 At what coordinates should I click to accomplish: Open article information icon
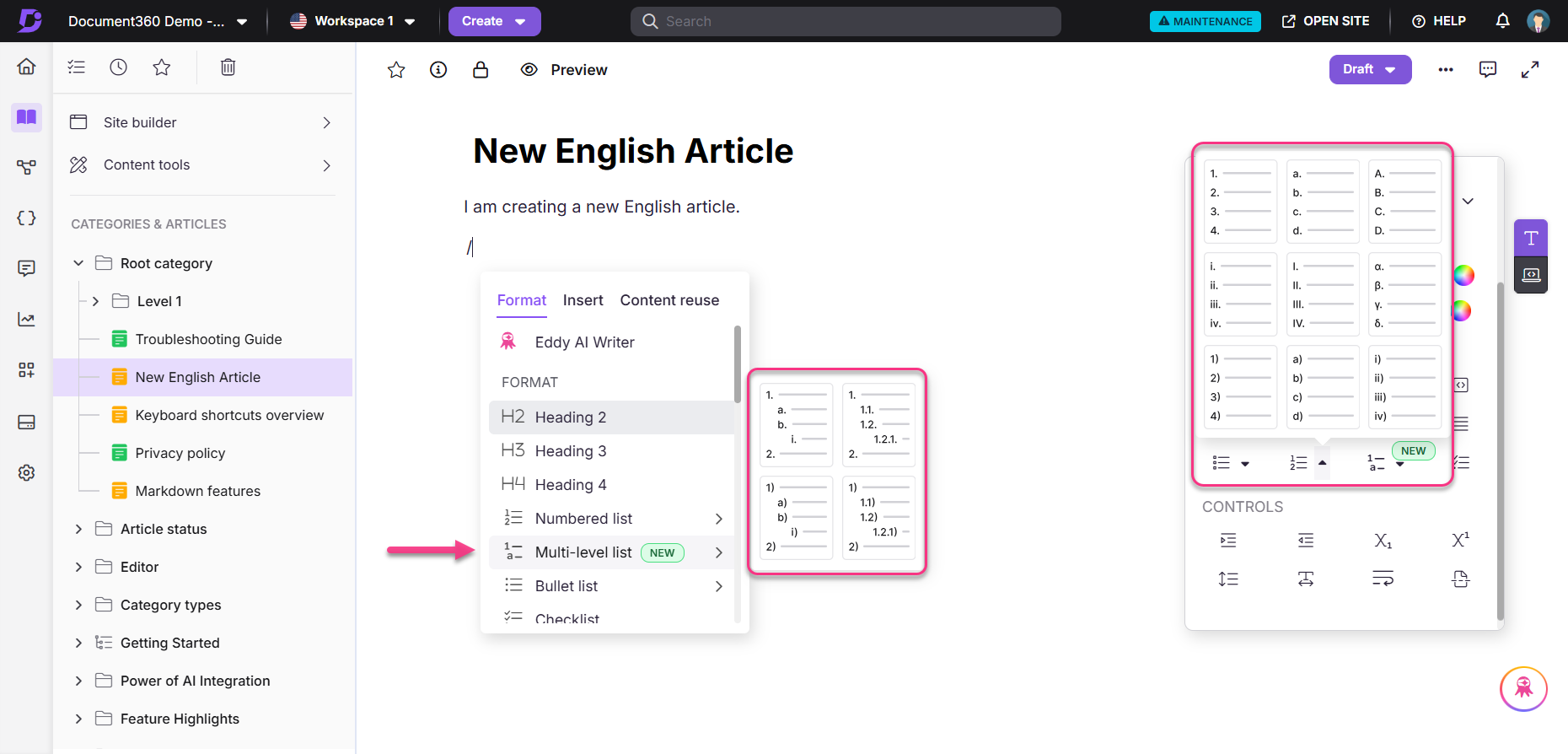[x=438, y=70]
